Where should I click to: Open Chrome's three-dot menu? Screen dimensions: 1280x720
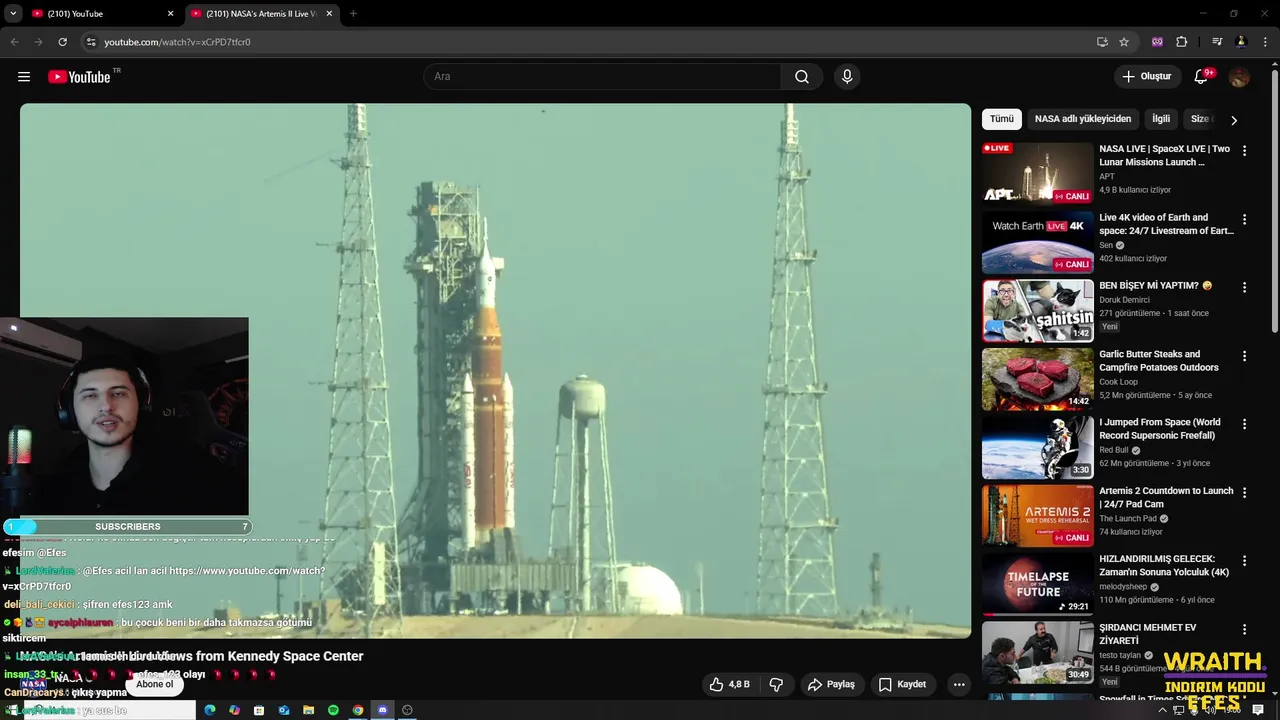pos(1265,42)
